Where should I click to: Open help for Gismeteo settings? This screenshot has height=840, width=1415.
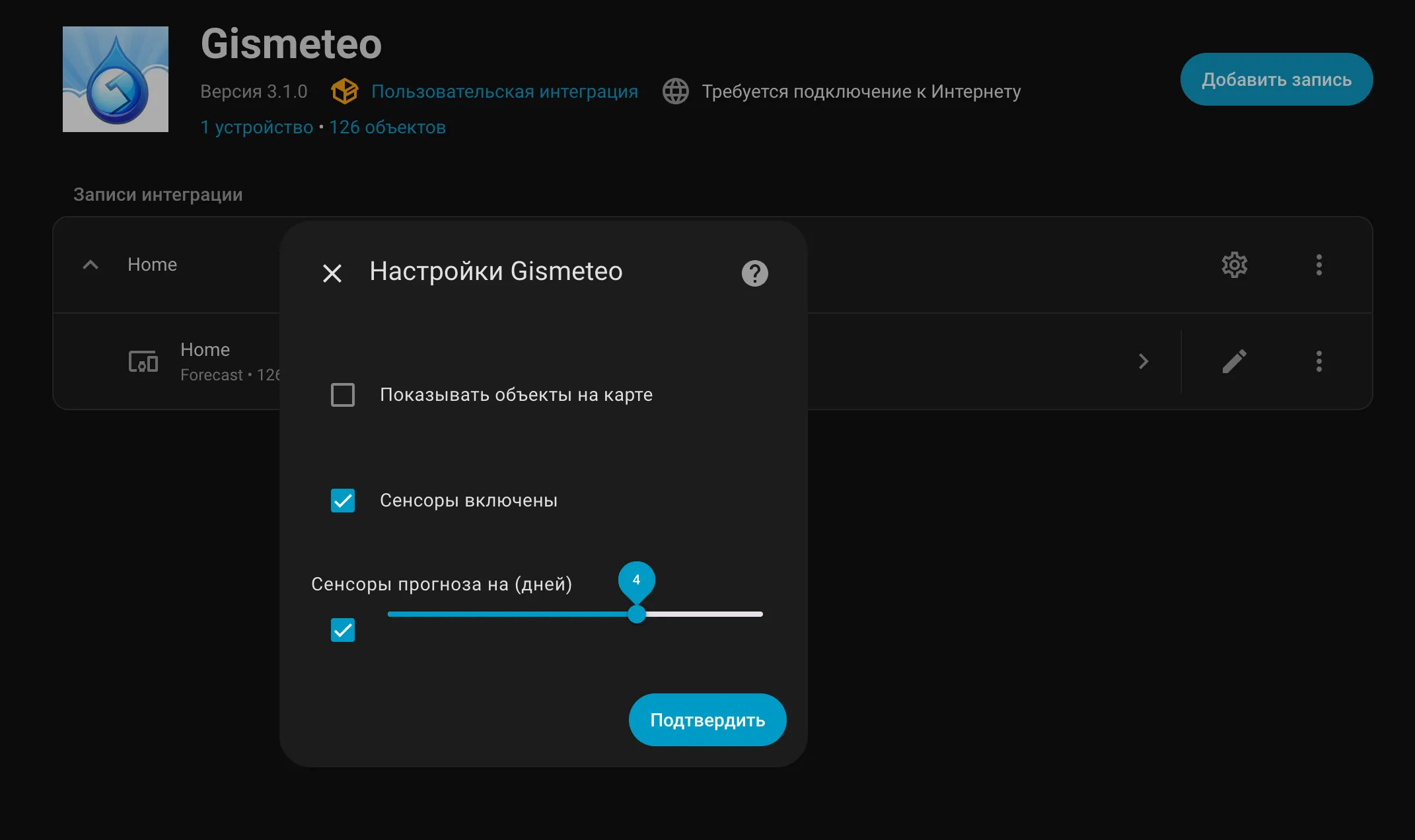754,273
